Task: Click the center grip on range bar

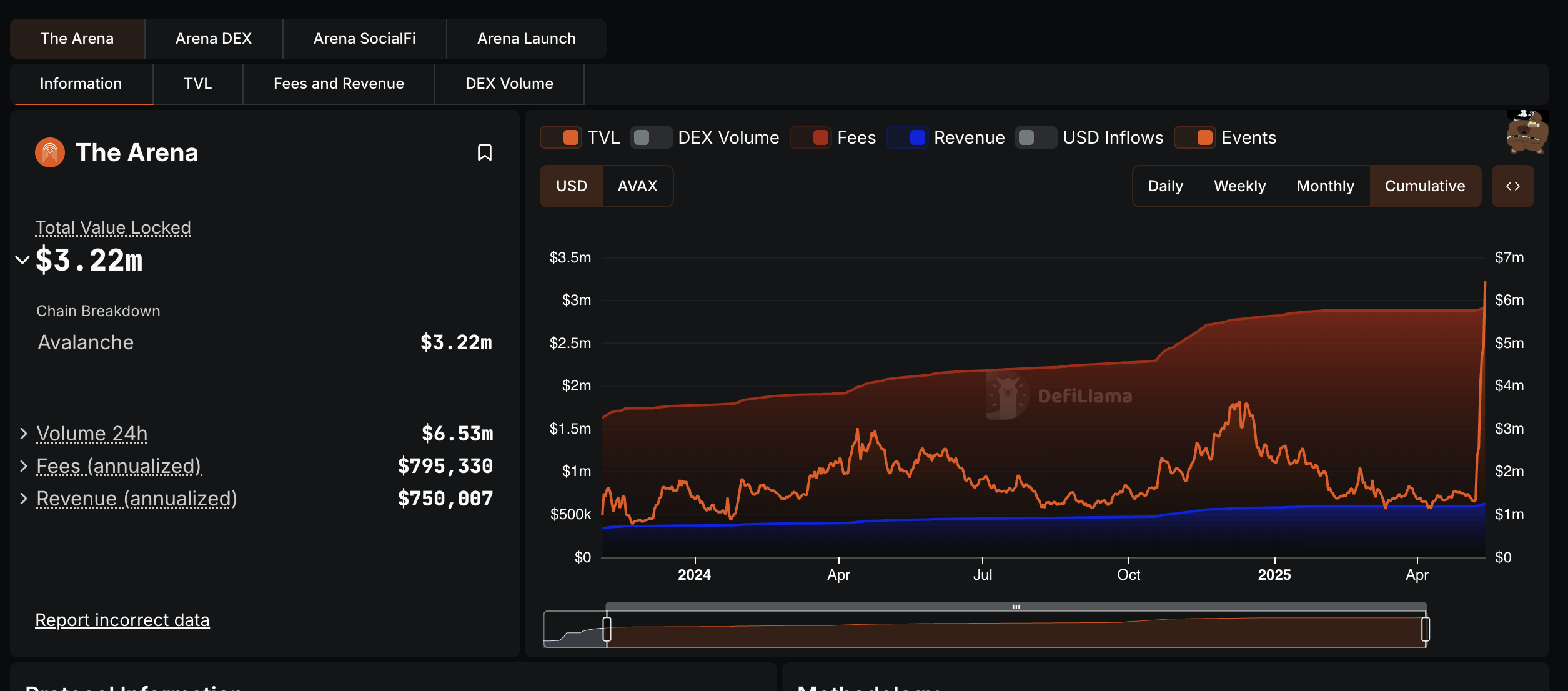Action: tap(1016, 607)
